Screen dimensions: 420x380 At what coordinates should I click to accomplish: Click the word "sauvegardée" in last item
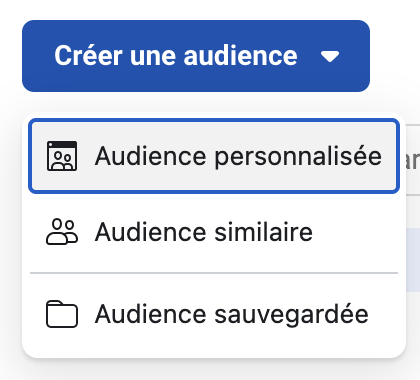[291, 315]
